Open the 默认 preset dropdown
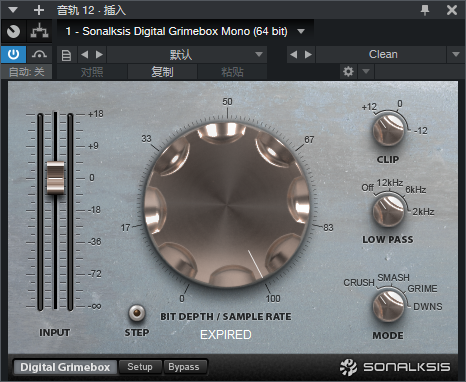 (187, 55)
